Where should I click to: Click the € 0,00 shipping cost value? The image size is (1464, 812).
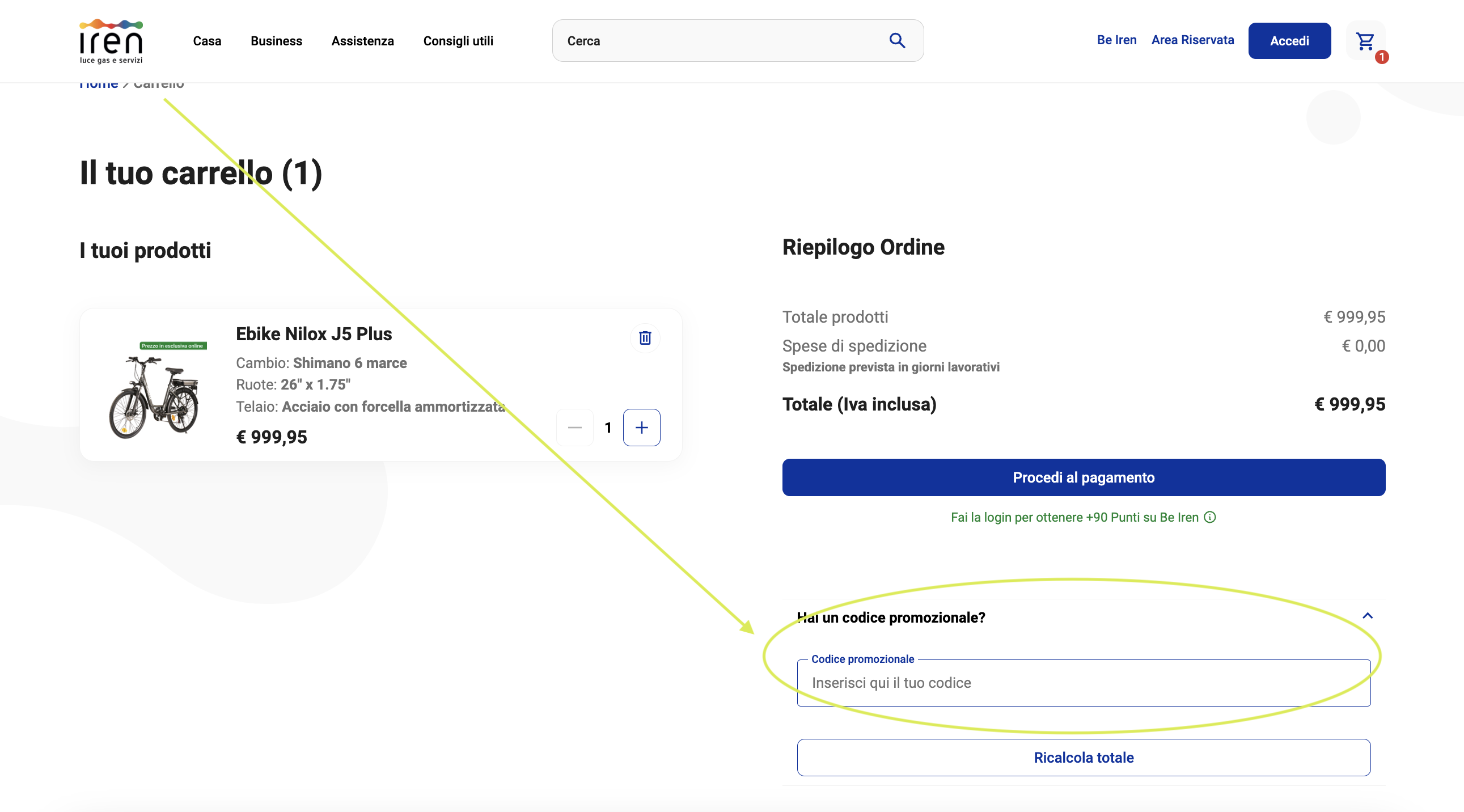tap(1363, 345)
